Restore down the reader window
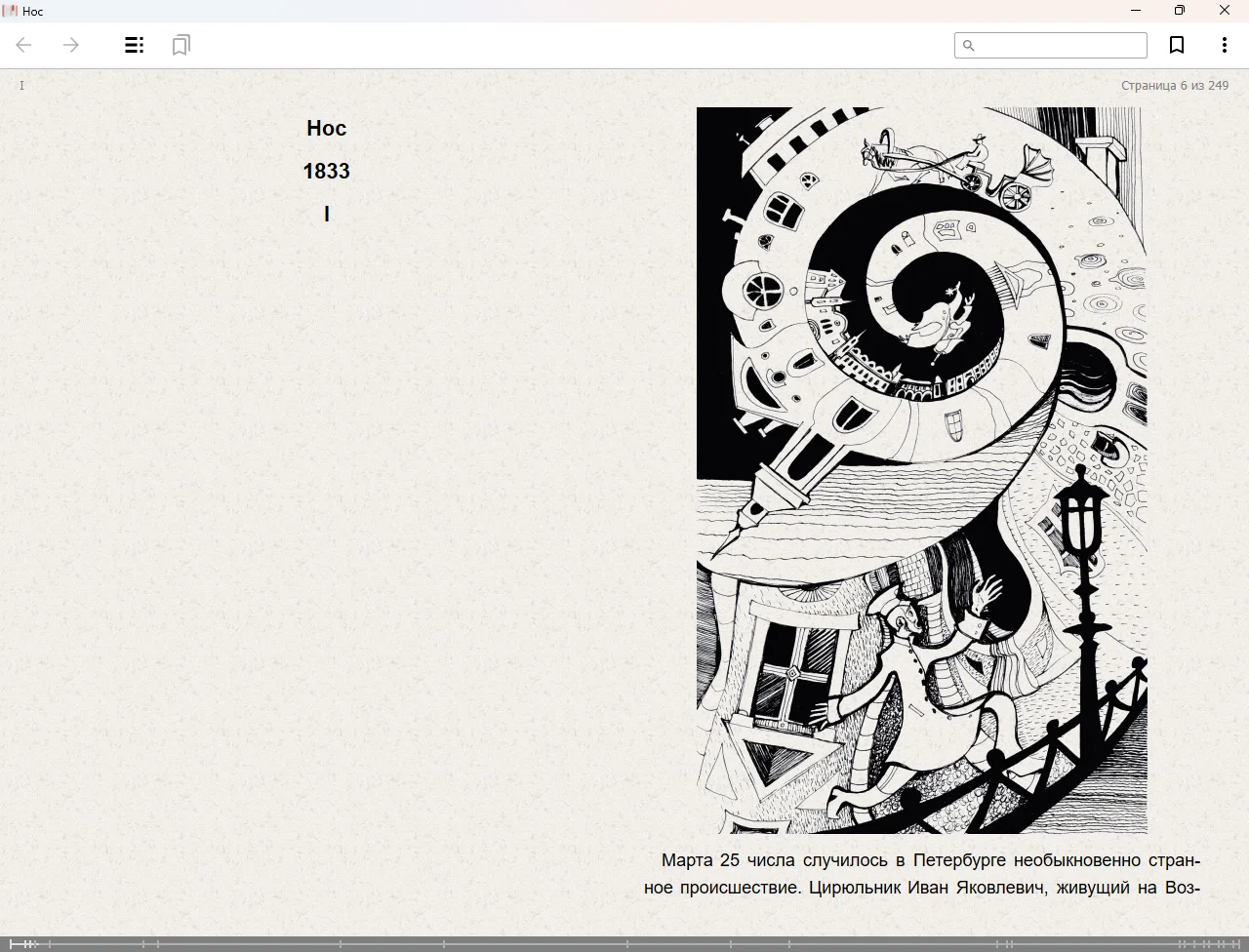This screenshot has height=952, width=1249. [1179, 11]
